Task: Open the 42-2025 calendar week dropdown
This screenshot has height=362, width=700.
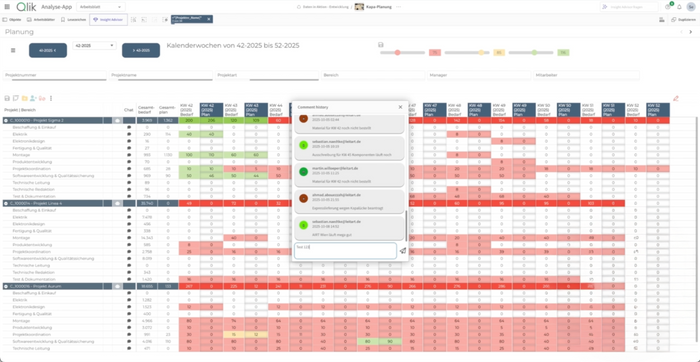Action: point(94,46)
